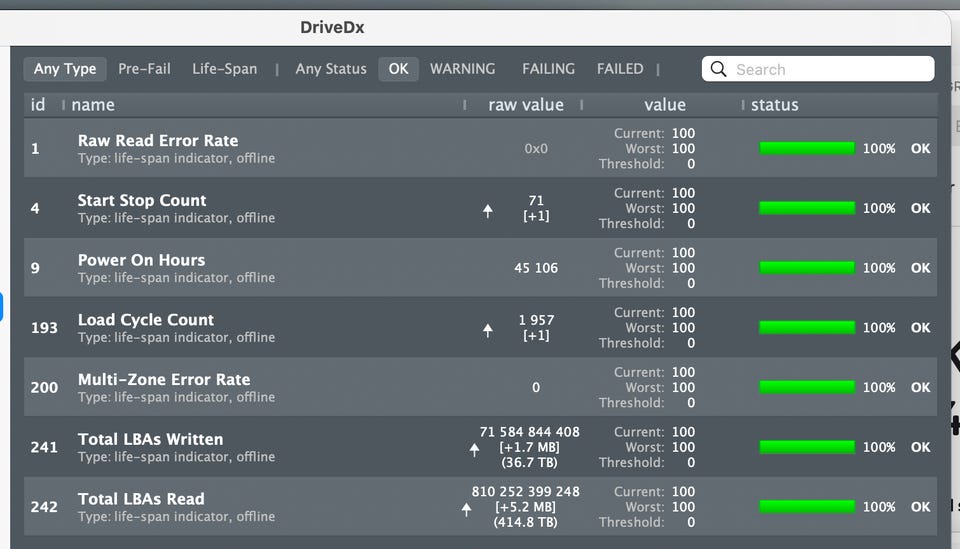Select the Total LBAs Read row name

pos(141,499)
